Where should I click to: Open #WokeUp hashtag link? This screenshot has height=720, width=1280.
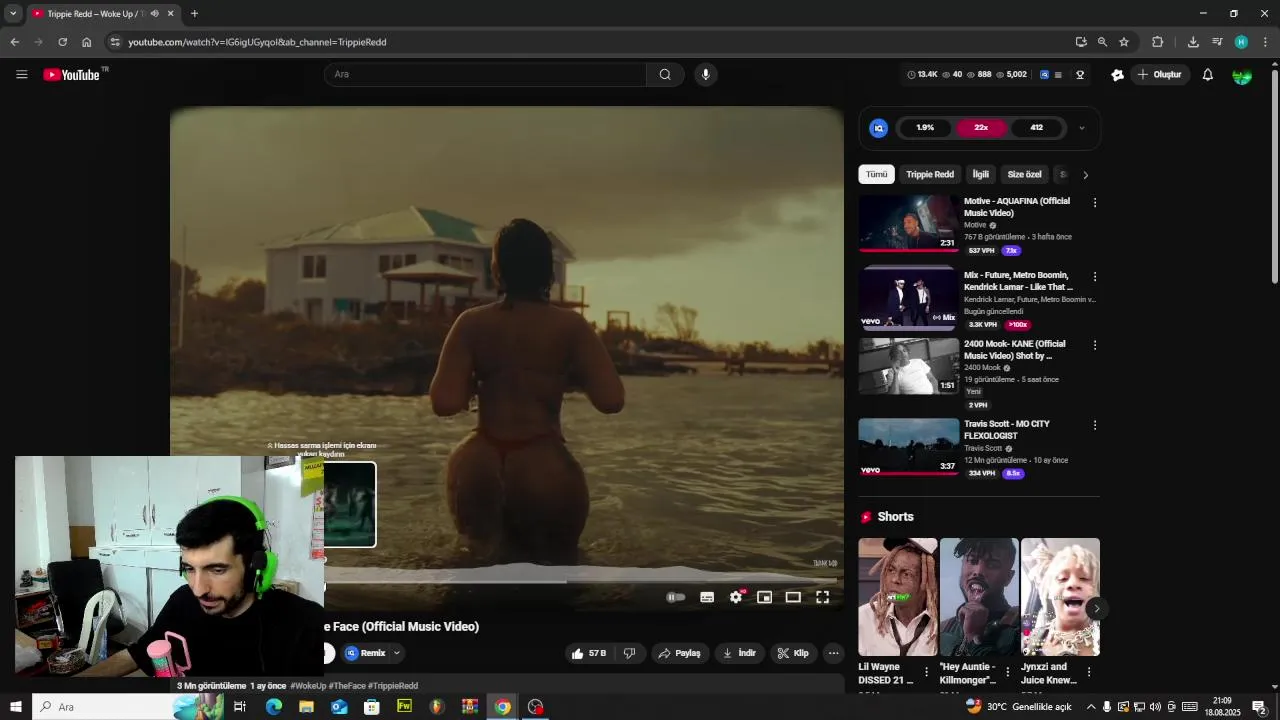click(307, 686)
